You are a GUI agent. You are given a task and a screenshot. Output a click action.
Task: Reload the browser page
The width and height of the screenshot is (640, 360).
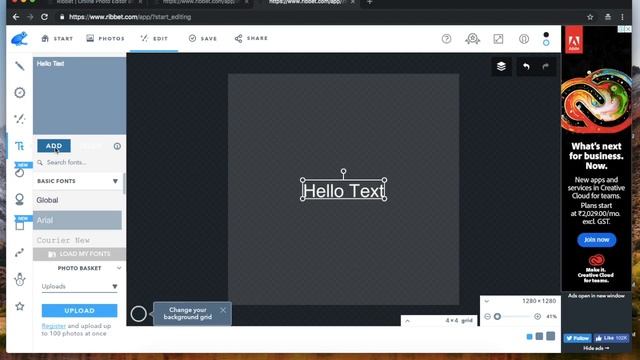[x=44, y=17]
